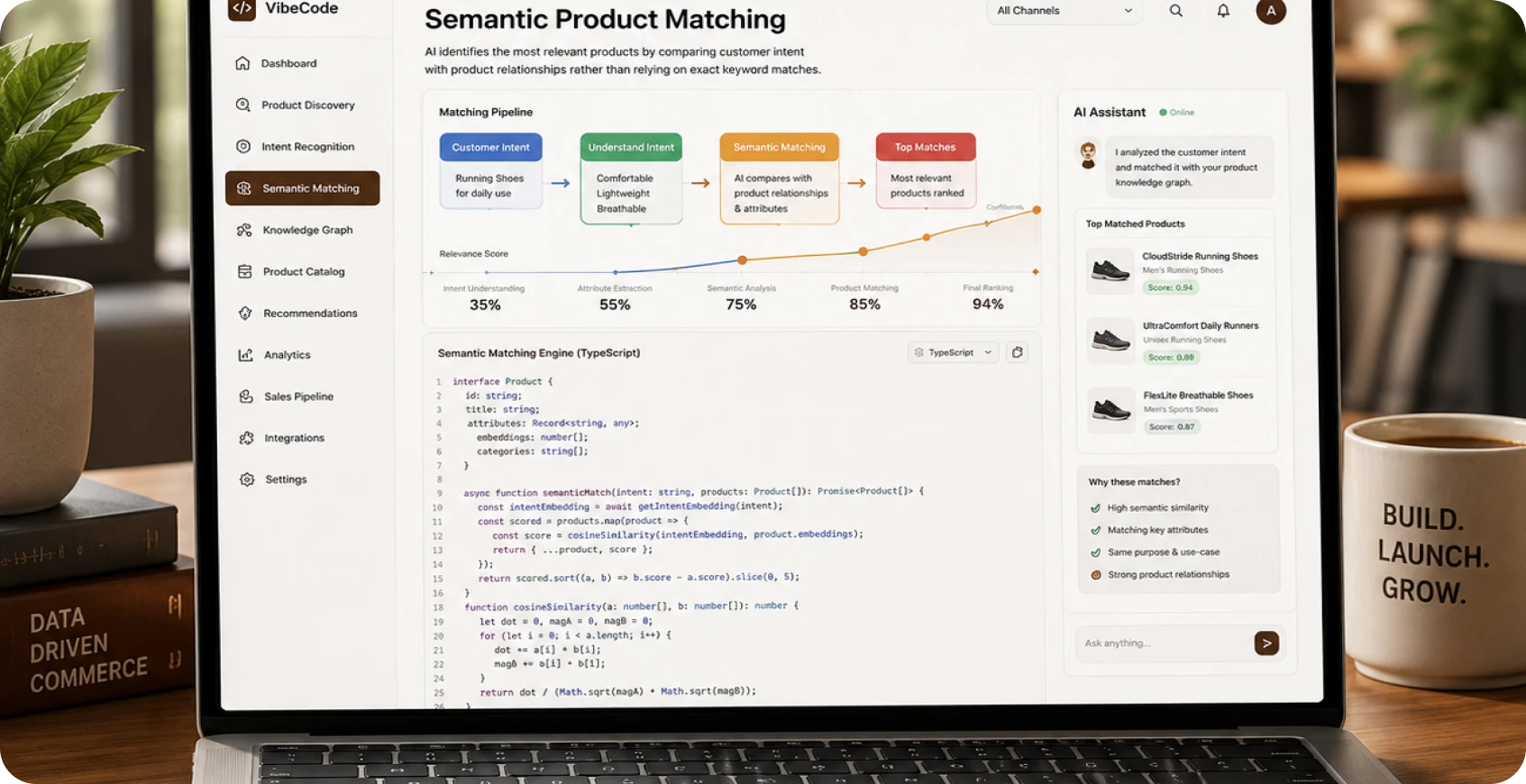The image size is (1526, 784).
Task: Open notifications bell icon
Action: tap(1223, 11)
